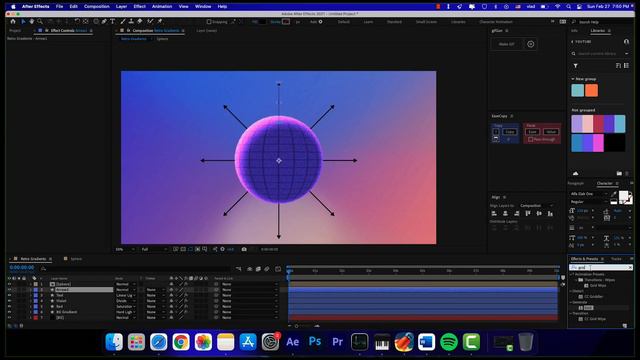Toggle the Pass-through checkbox in EaseCopy

pyautogui.click(x=530, y=140)
